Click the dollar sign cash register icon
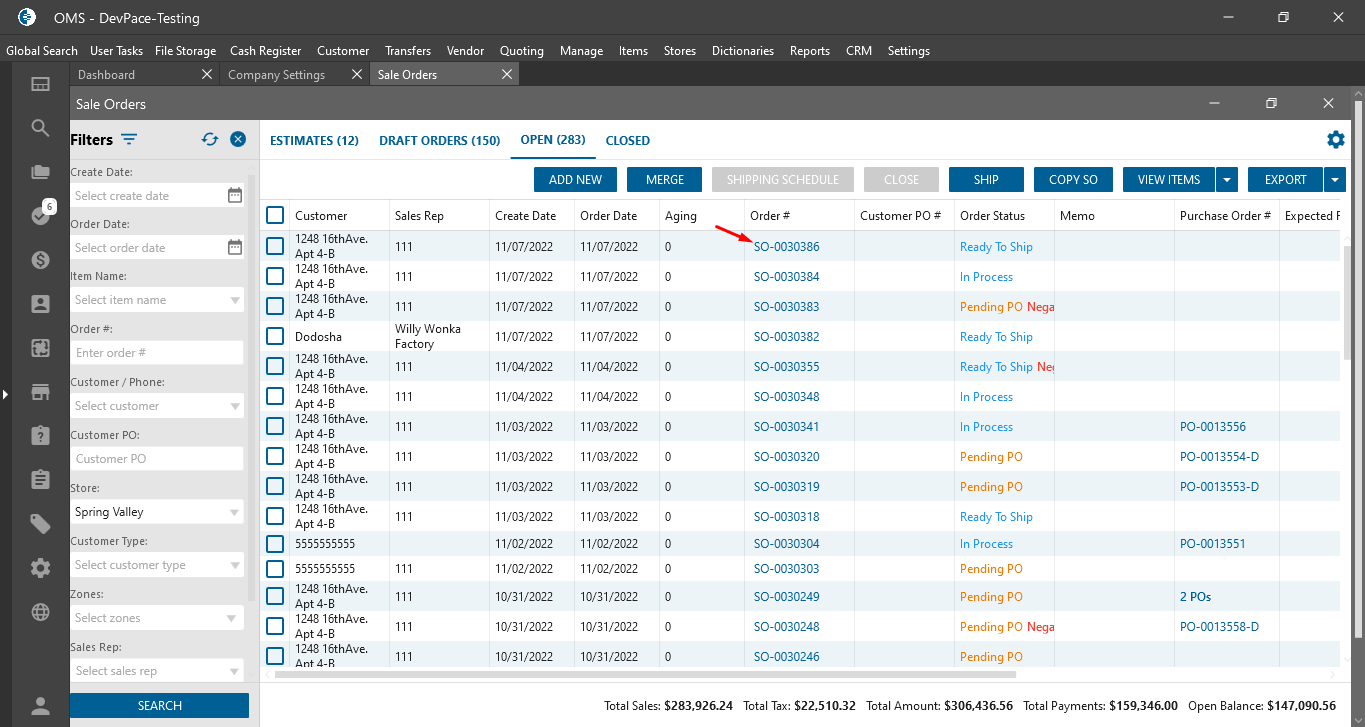Screen dimensions: 1365x727 [40, 260]
